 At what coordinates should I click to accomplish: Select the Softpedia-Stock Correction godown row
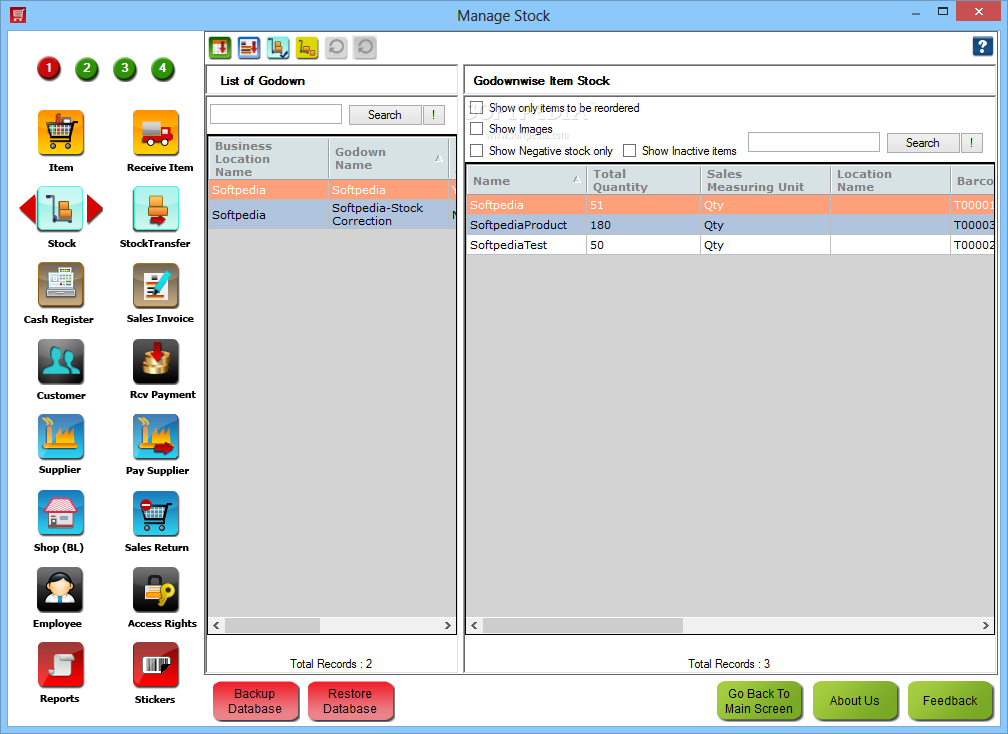[x=332, y=214]
